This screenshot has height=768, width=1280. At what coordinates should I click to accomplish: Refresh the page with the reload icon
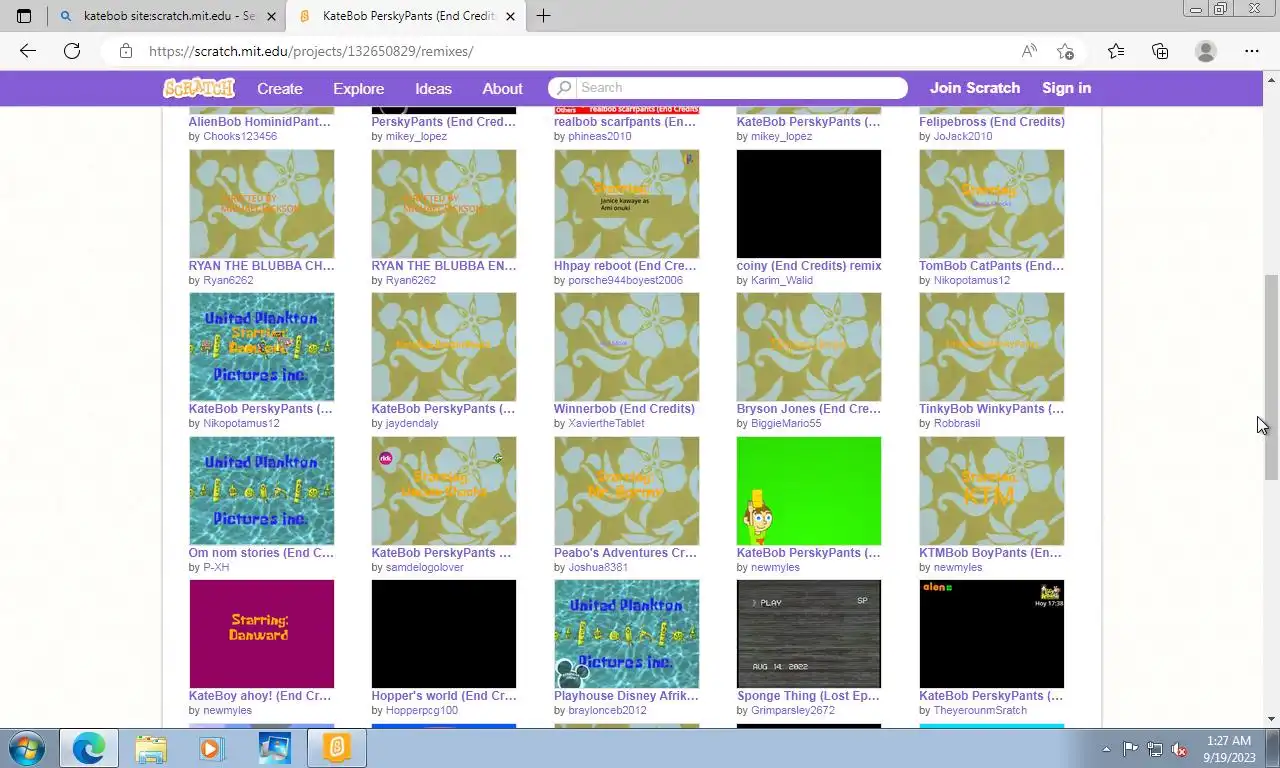pyautogui.click(x=72, y=51)
